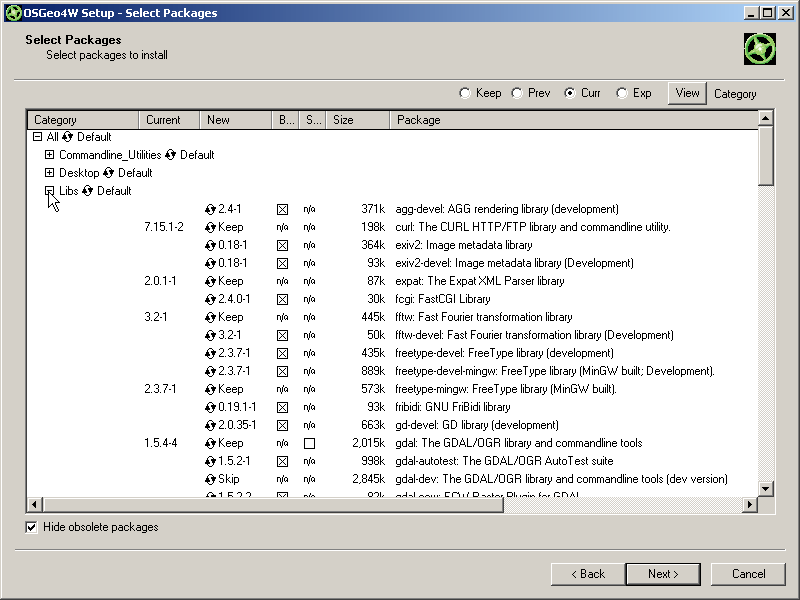Click the cycle icon next to All Default
800x600 pixels.
click(x=67, y=137)
